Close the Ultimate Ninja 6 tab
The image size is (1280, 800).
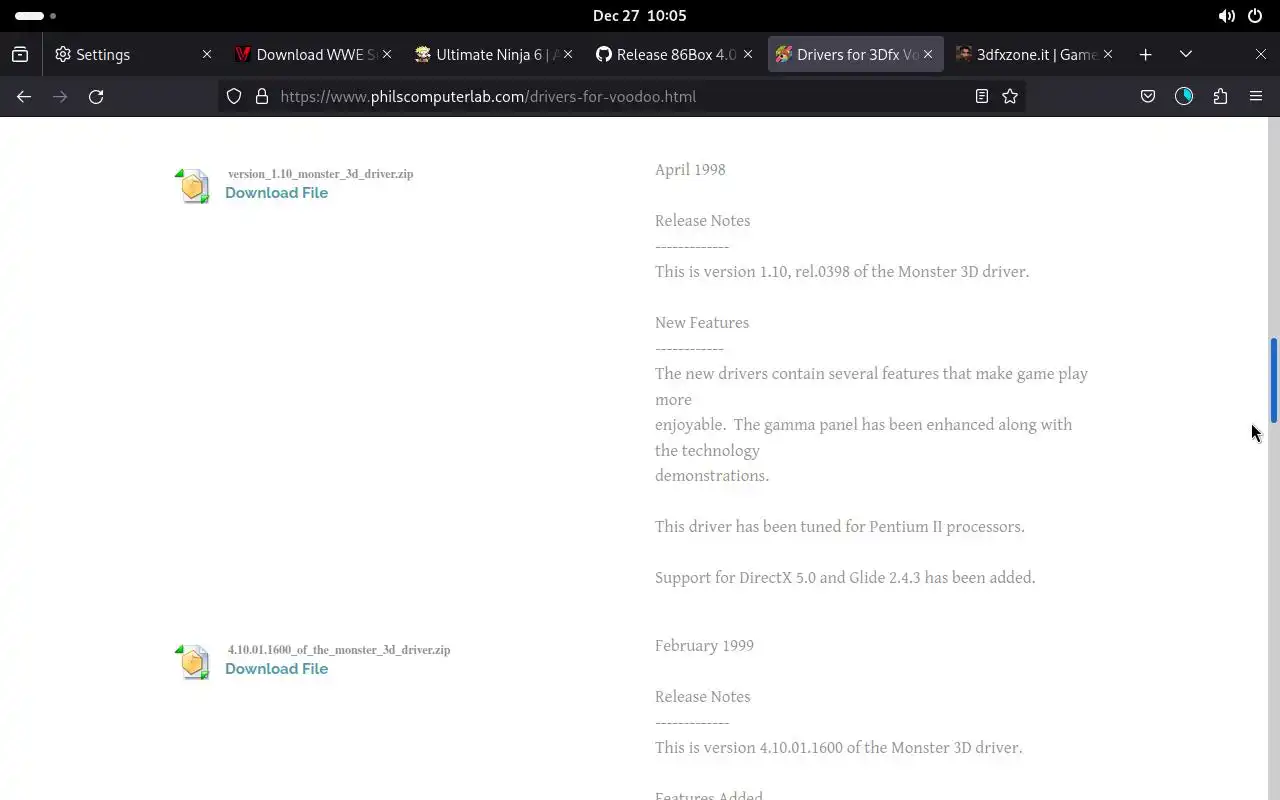[x=568, y=54]
